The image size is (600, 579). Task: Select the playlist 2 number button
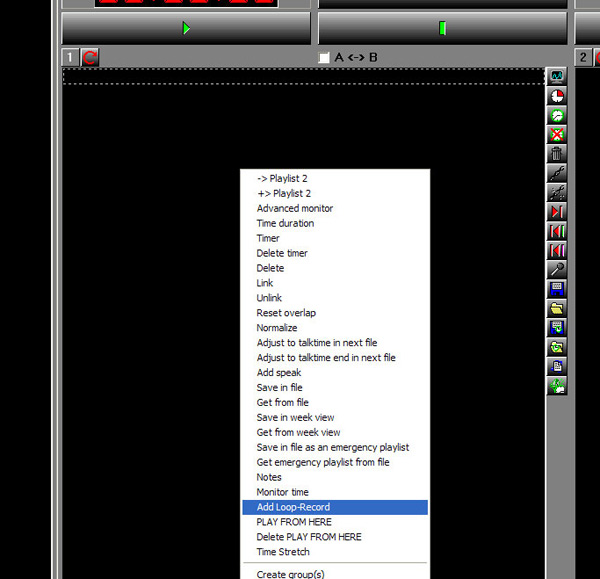[x=583, y=57]
